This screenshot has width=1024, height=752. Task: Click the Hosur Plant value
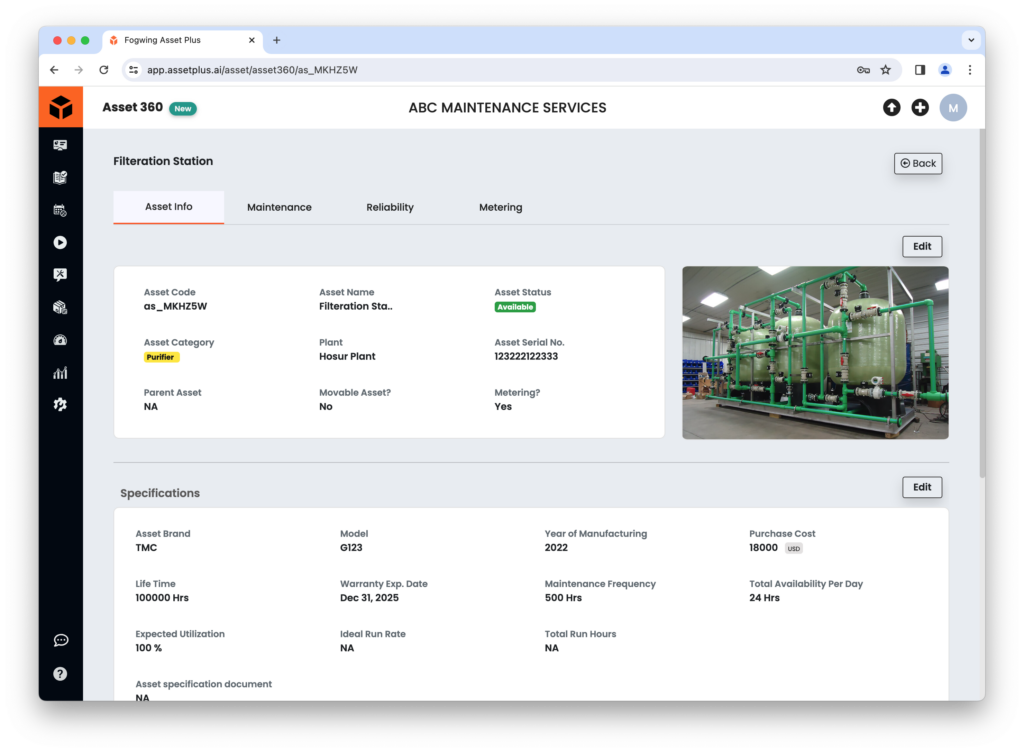tap(347, 356)
